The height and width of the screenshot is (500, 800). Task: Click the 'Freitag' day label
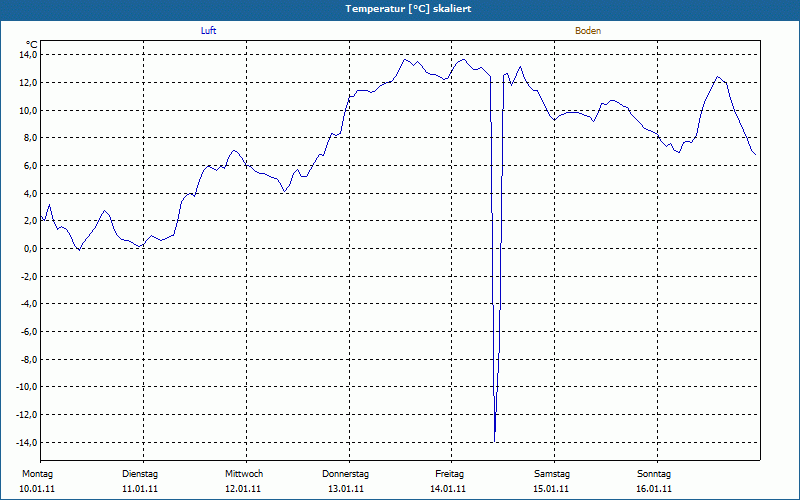449,474
